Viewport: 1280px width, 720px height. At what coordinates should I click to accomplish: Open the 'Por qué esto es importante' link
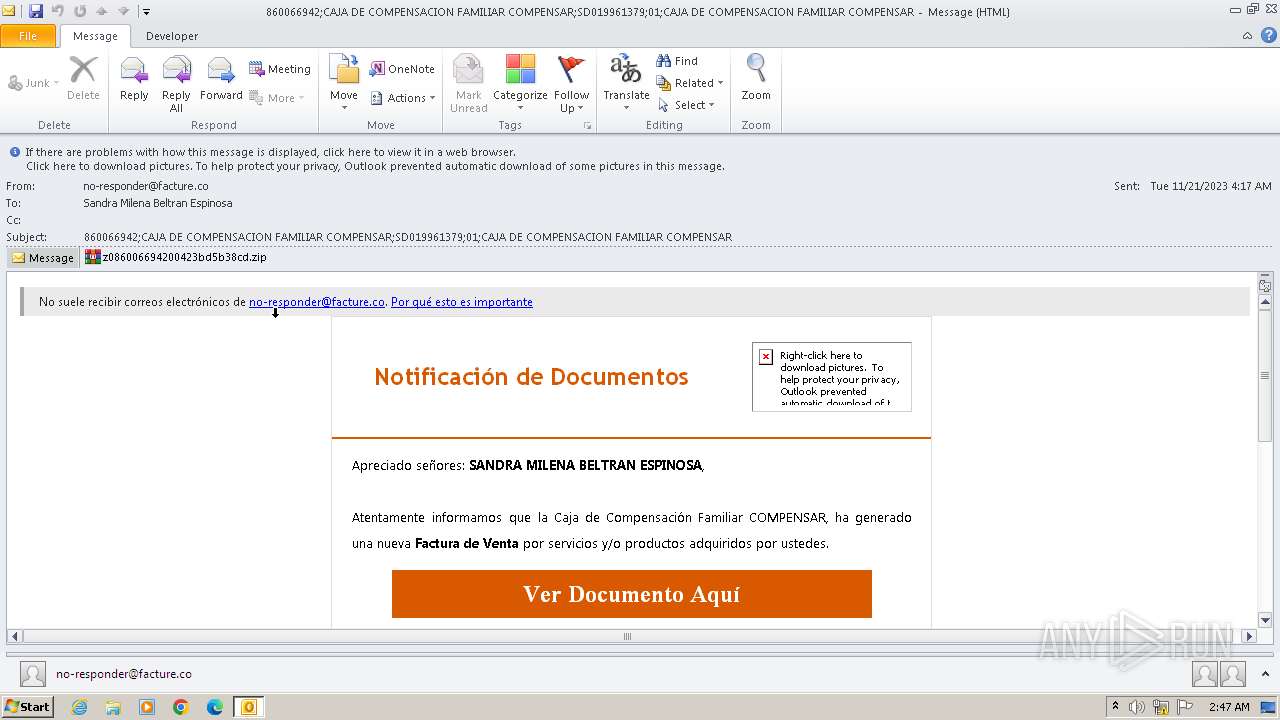click(462, 302)
